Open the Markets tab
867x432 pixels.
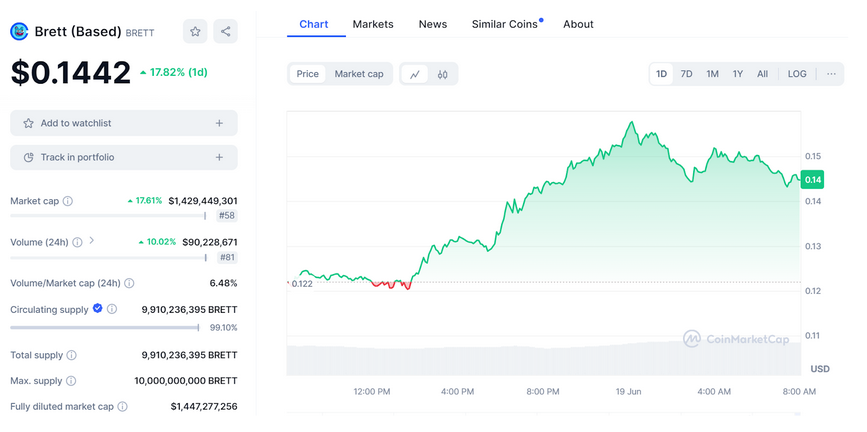(x=373, y=24)
